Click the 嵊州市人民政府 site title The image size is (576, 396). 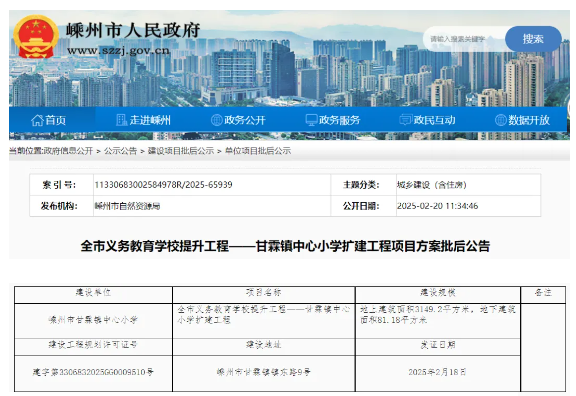click(x=133, y=30)
